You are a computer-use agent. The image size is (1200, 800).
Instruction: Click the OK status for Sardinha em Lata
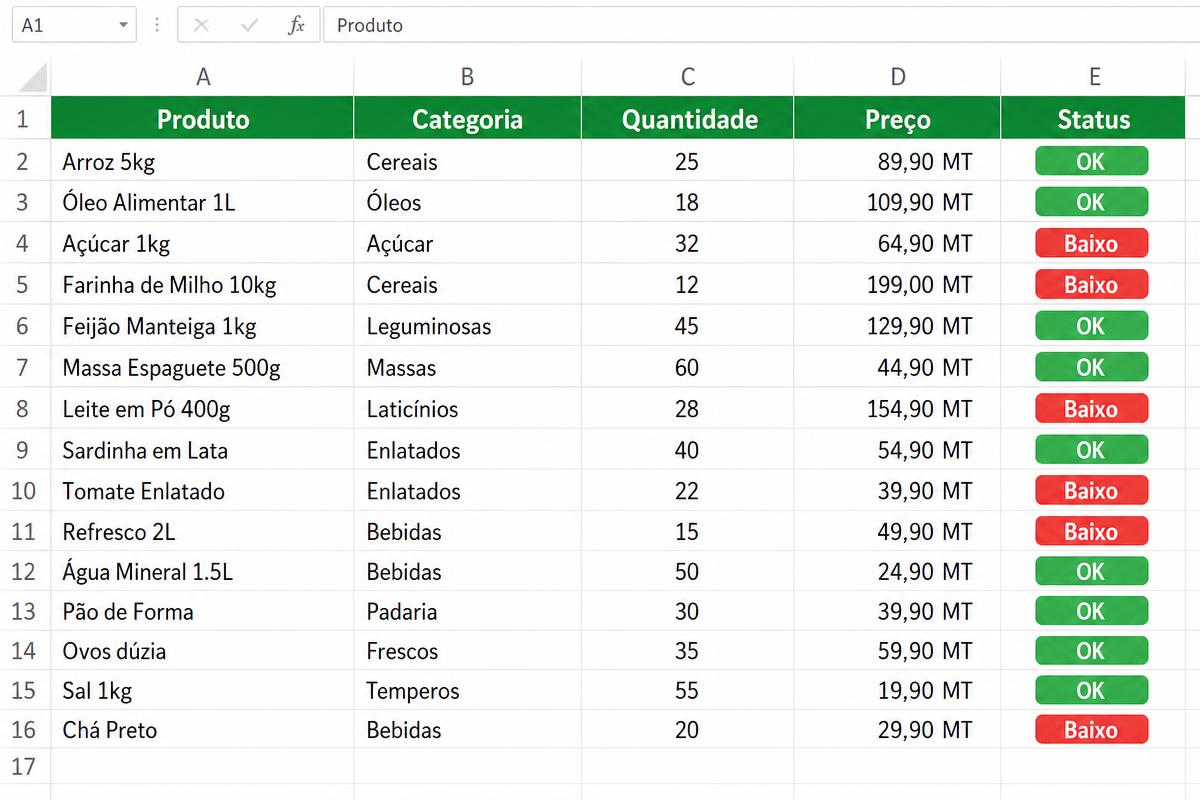click(1091, 450)
